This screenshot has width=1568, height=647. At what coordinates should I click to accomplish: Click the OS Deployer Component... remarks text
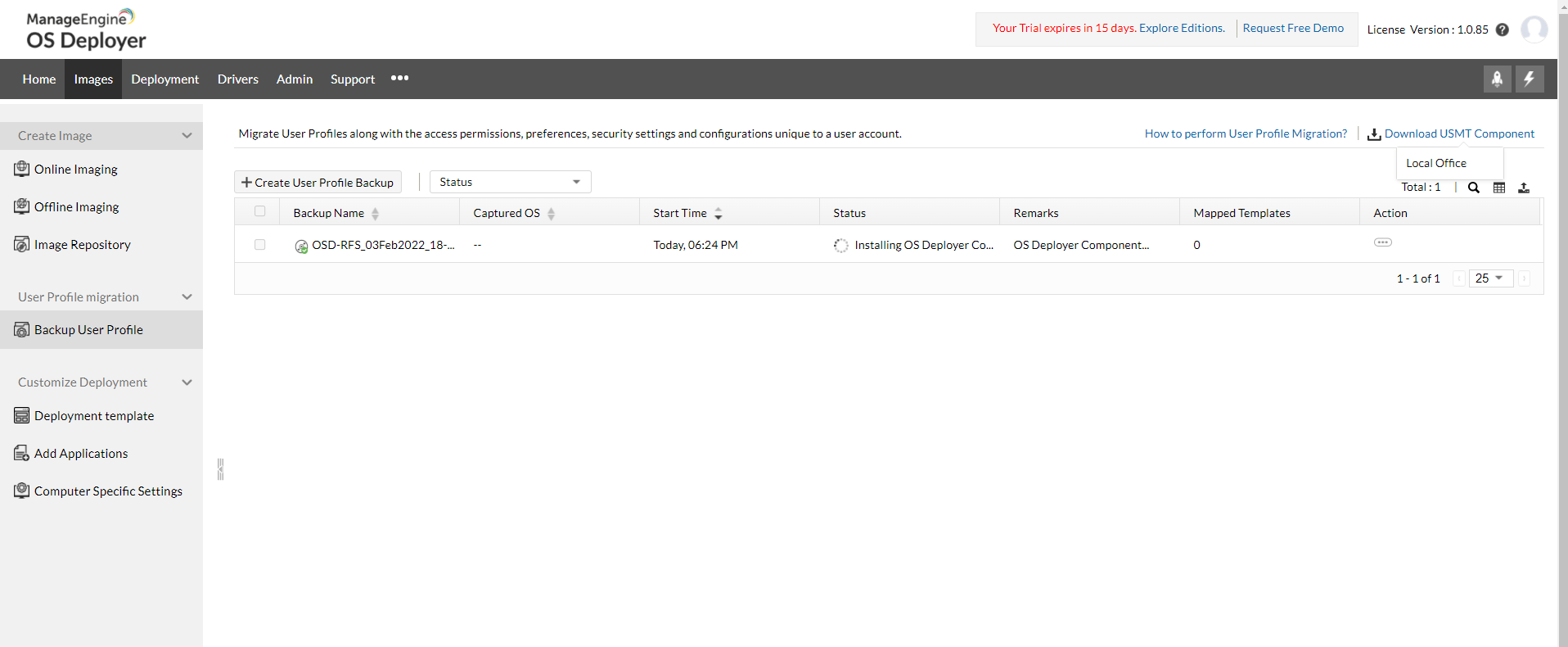pyautogui.click(x=1081, y=245)
